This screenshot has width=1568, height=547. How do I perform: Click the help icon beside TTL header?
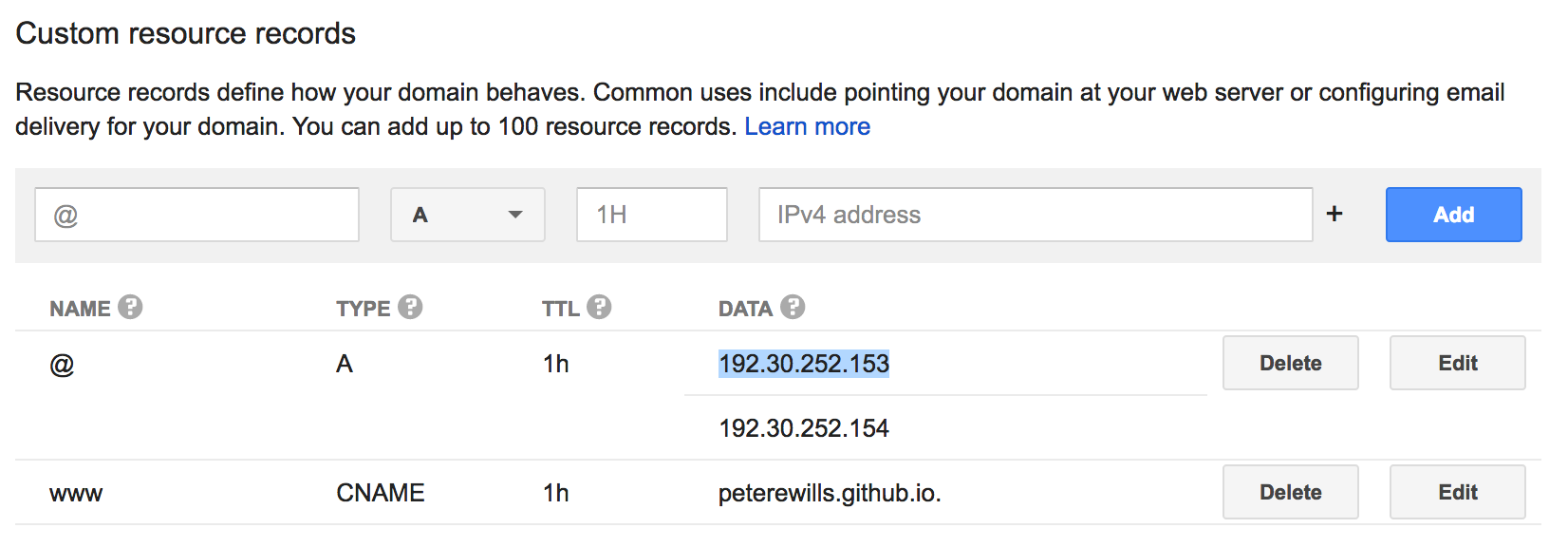[599, 307]
